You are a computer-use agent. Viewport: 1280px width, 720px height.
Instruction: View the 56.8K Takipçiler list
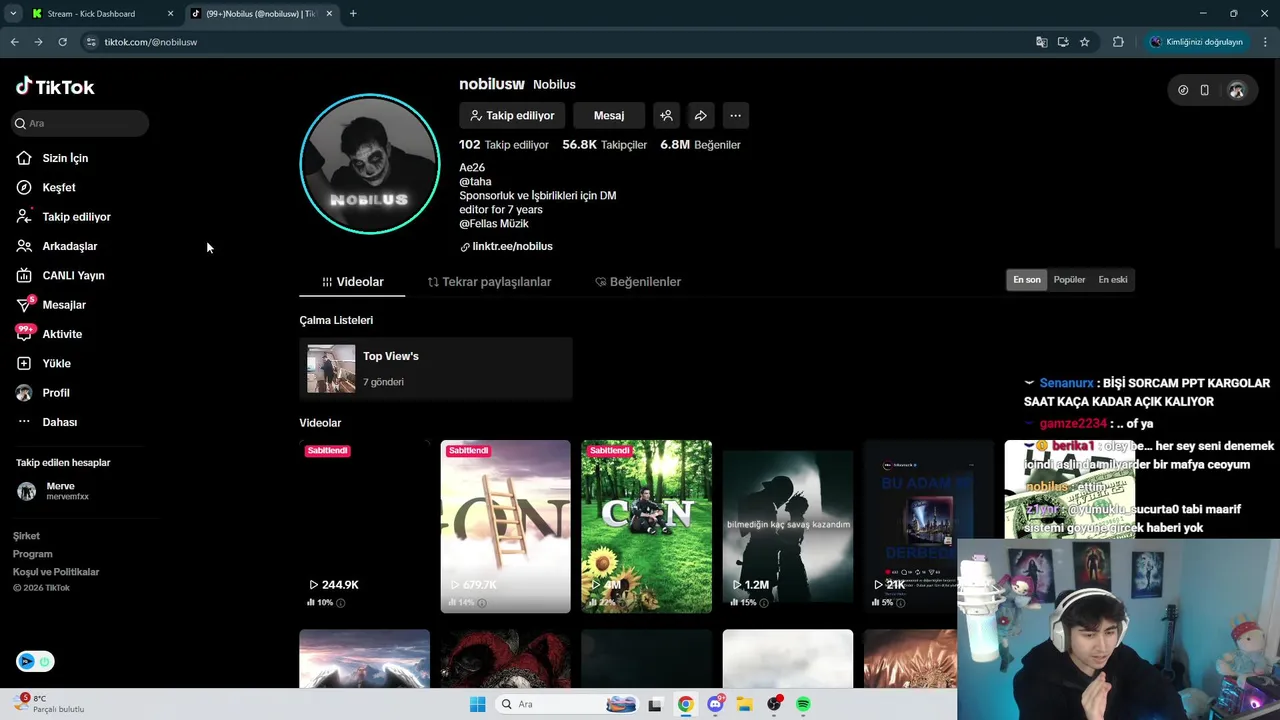(604, 145)
